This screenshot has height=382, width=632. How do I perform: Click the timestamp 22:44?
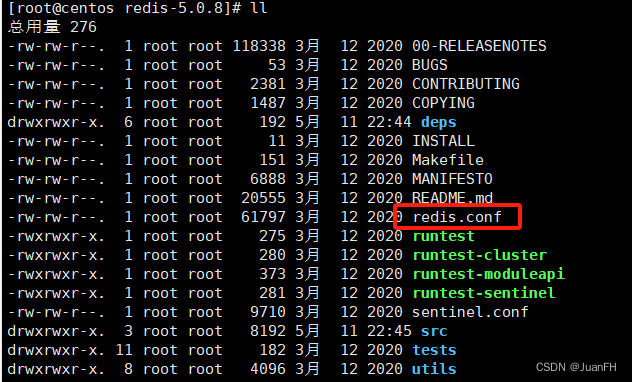(x=389, y=122)
